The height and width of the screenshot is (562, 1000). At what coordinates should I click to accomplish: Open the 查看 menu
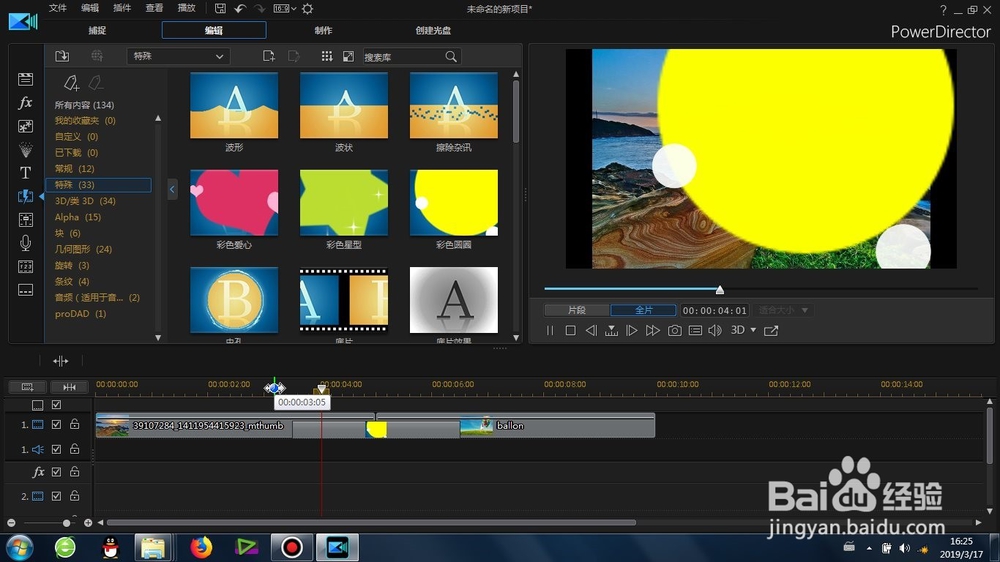pos(154,8)
